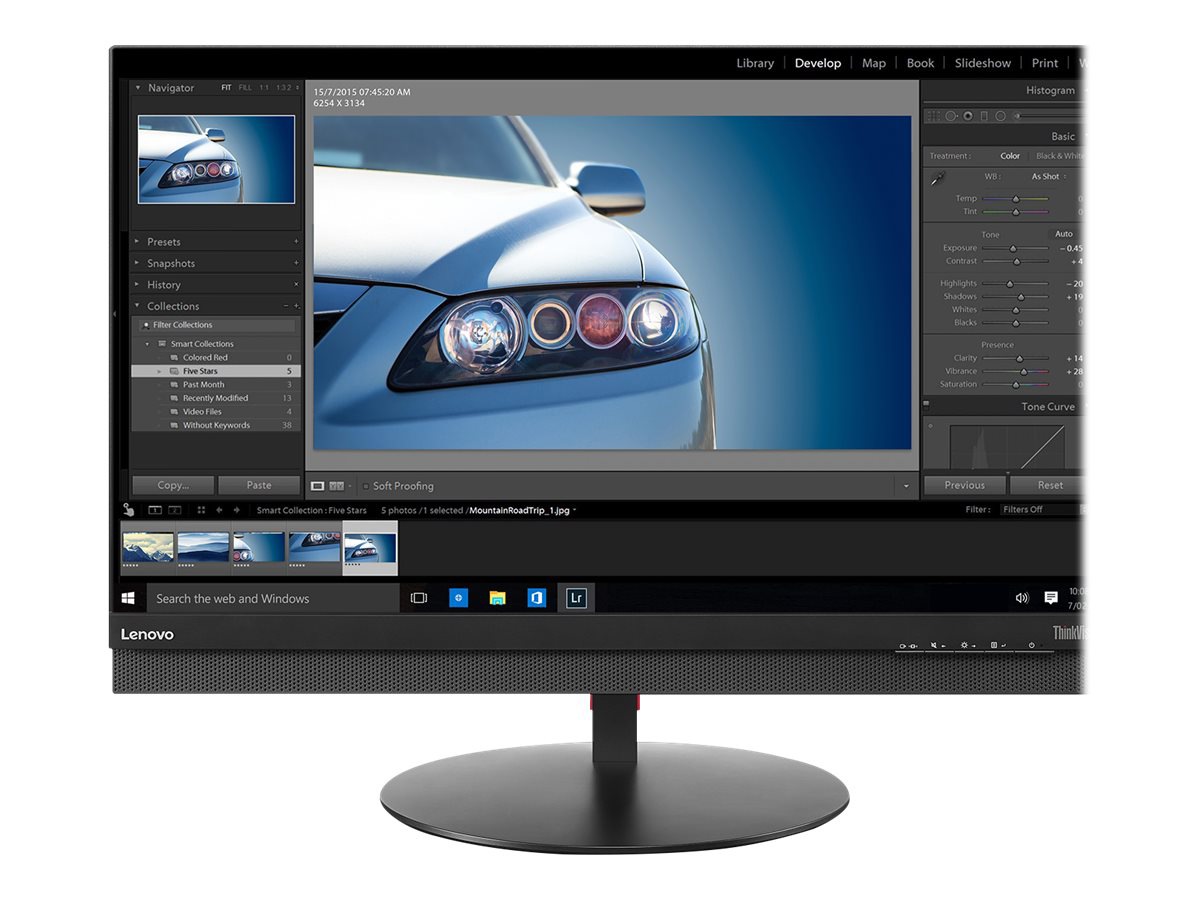Select the Adjustment Brush tool

pyautogui.click(x=1018, y=116)
